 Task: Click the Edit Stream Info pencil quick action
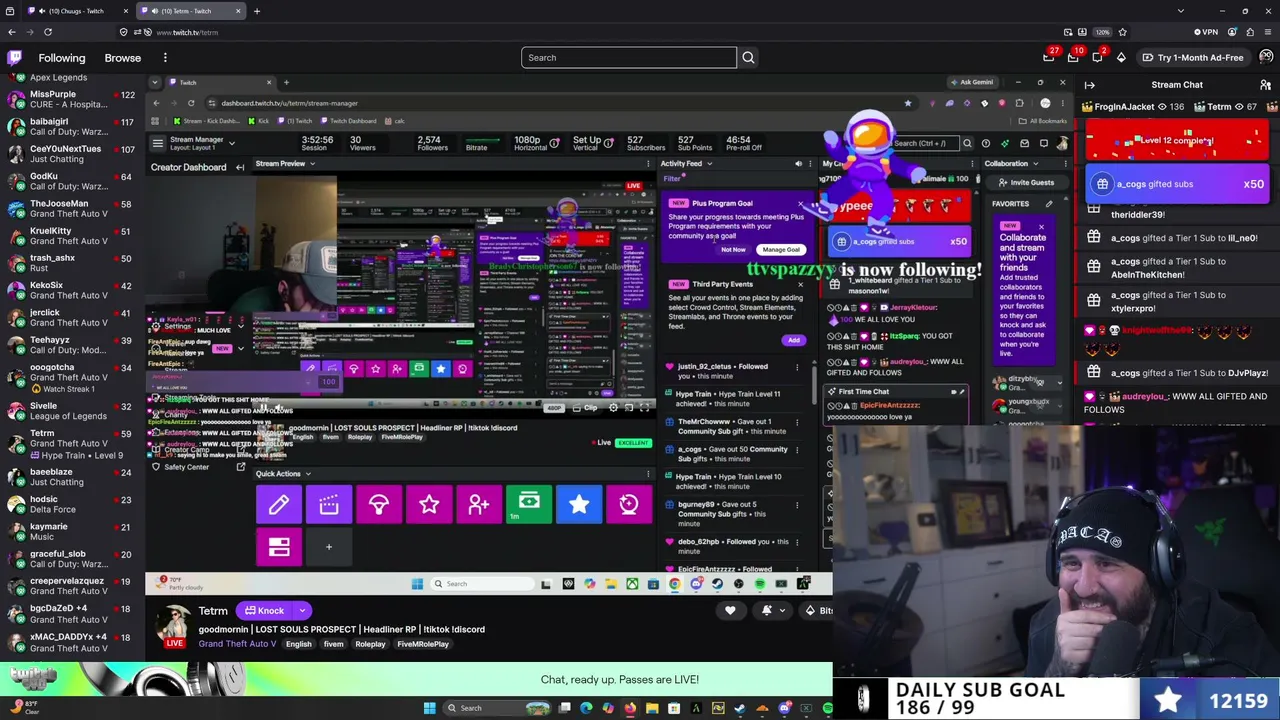(279, 505)
